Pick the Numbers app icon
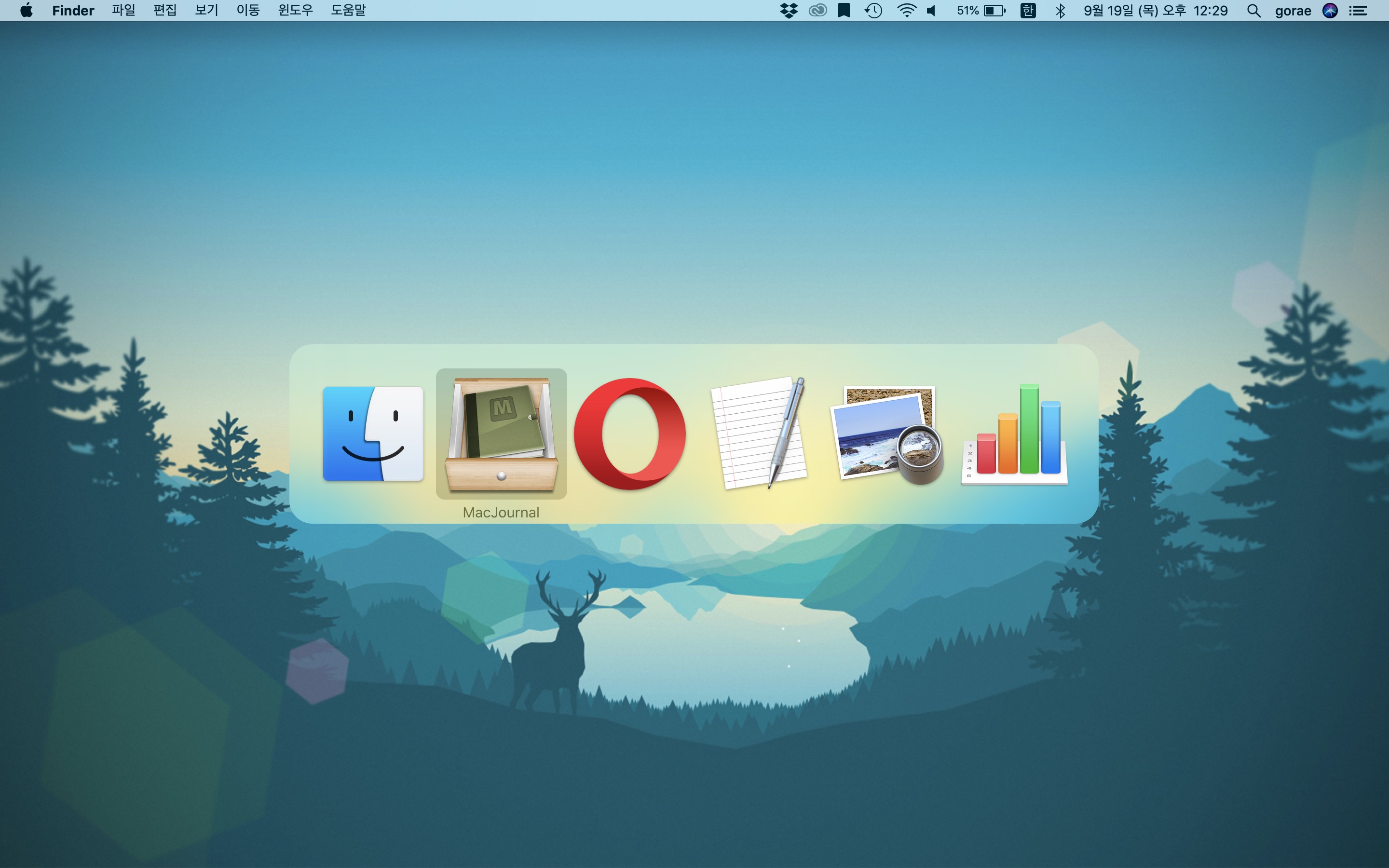The width and height of the screenshot is (1389, 868). [1015, 434]
